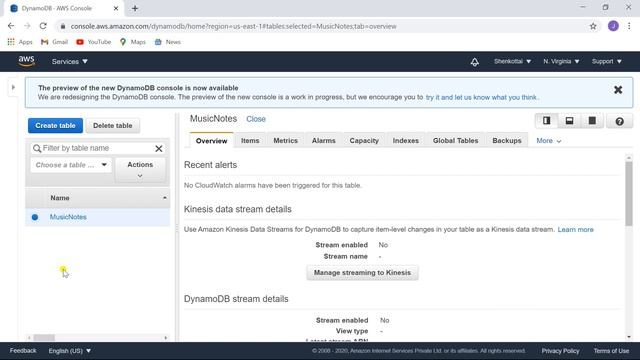The width and height of the screenshot is (640, 360).
Task: Switch to split side-by-side view icon
Action: tap(547, 121)
